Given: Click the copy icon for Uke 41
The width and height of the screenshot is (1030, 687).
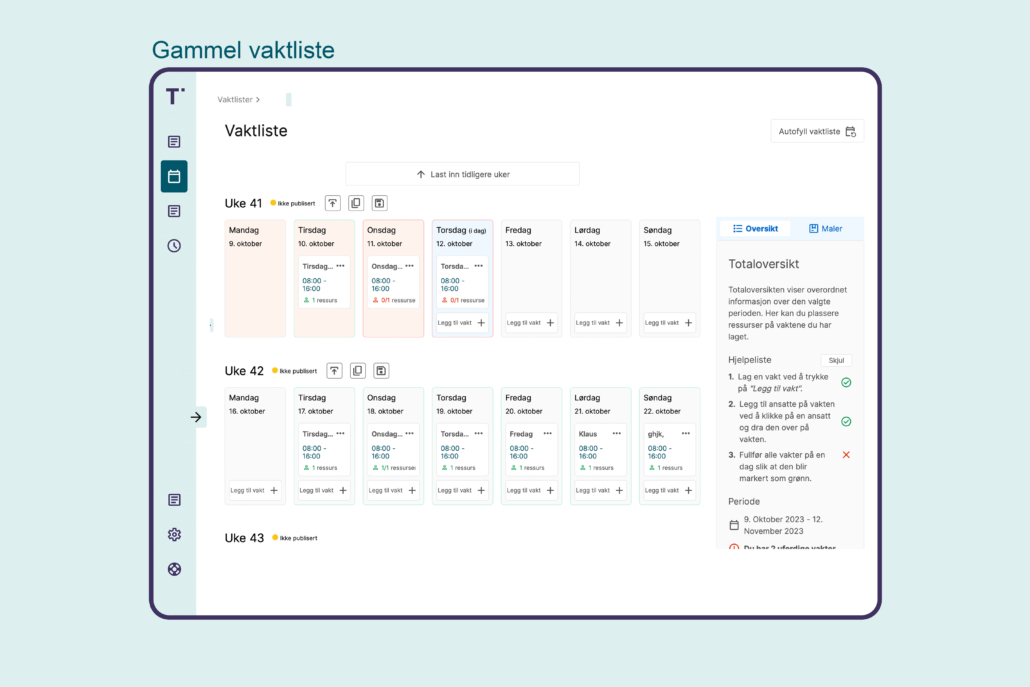Looking at the screenshot, I should (x=356, y=203).
